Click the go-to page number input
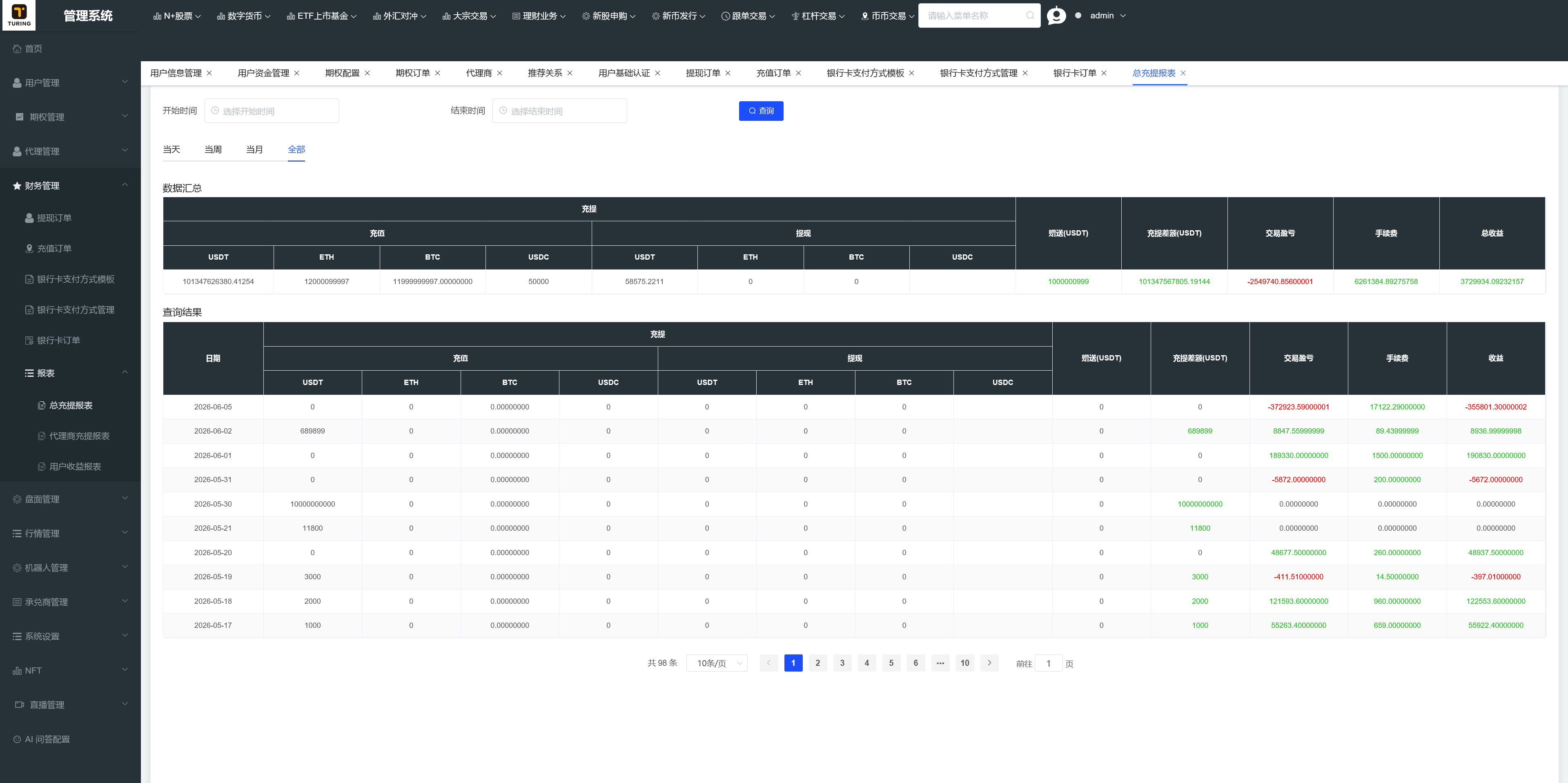 click(1048, 663)
